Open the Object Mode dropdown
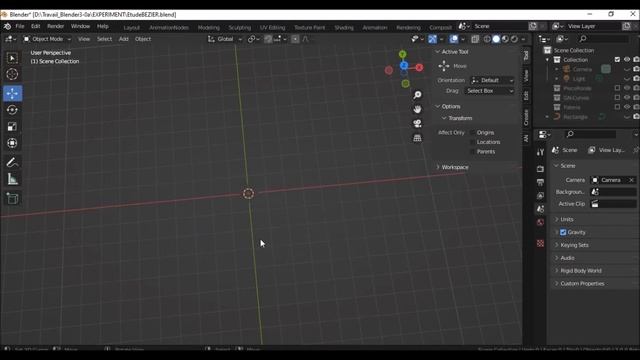640x360 pixels. (47, 39)
